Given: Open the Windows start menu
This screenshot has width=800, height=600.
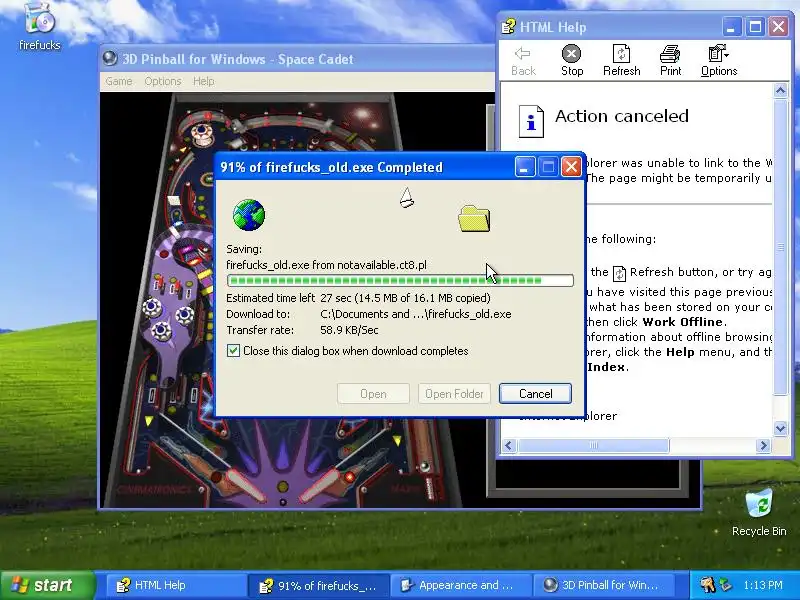Looking at the screenshot, I should tap(48, 585).
